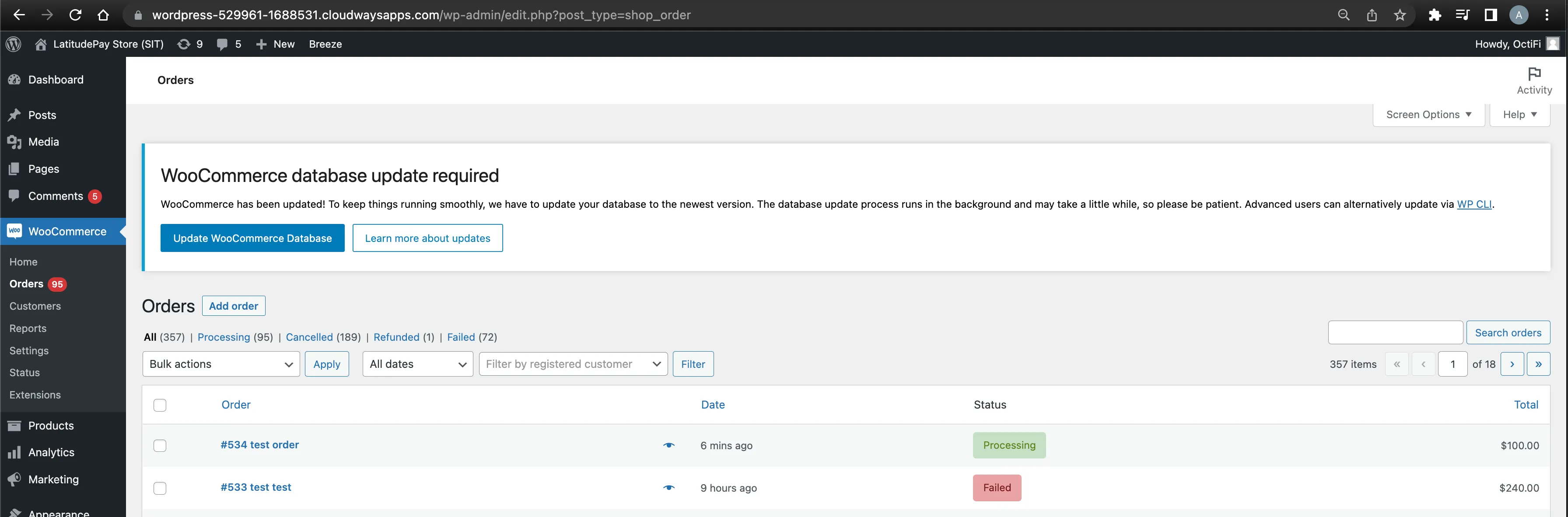The height and width of the screenshot is (517, 1568).
Task: Click the browser forward arrow
Action: 47,15
